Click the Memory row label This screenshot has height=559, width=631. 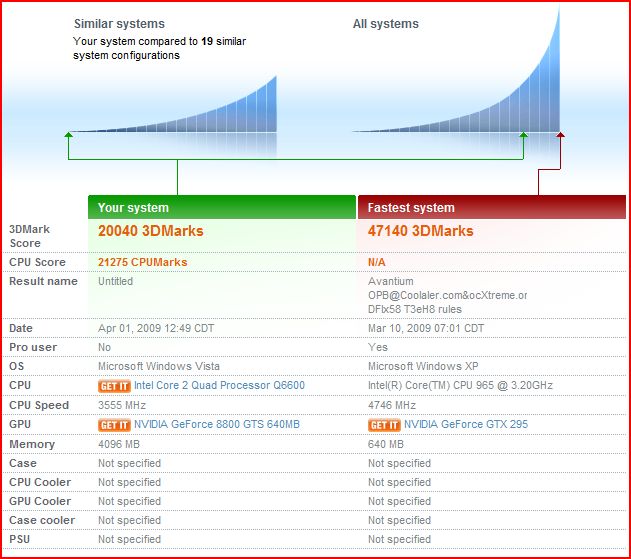32,444
